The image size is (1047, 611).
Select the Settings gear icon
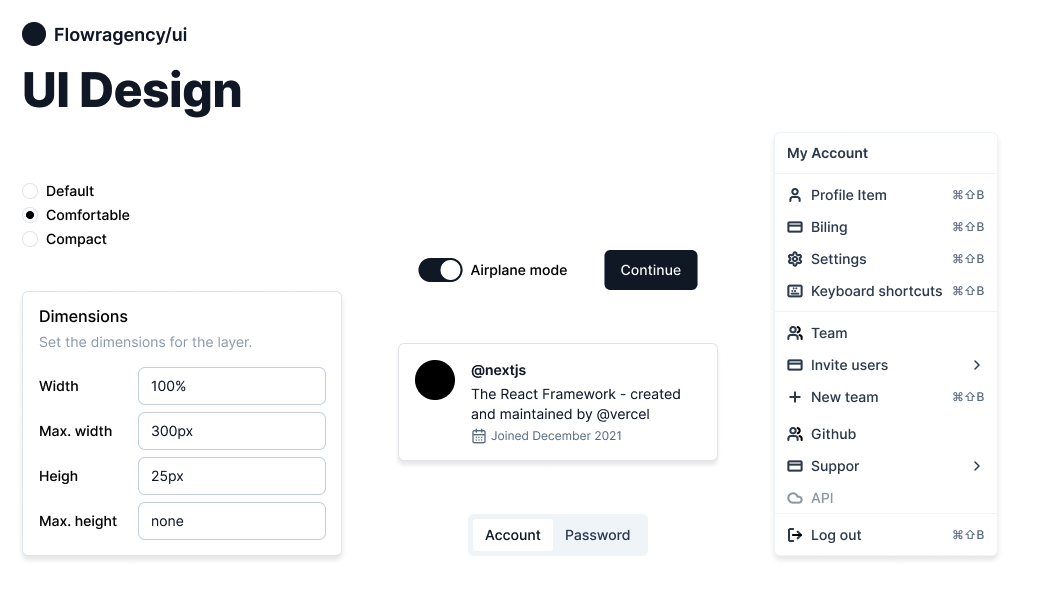tap(794, 259)
